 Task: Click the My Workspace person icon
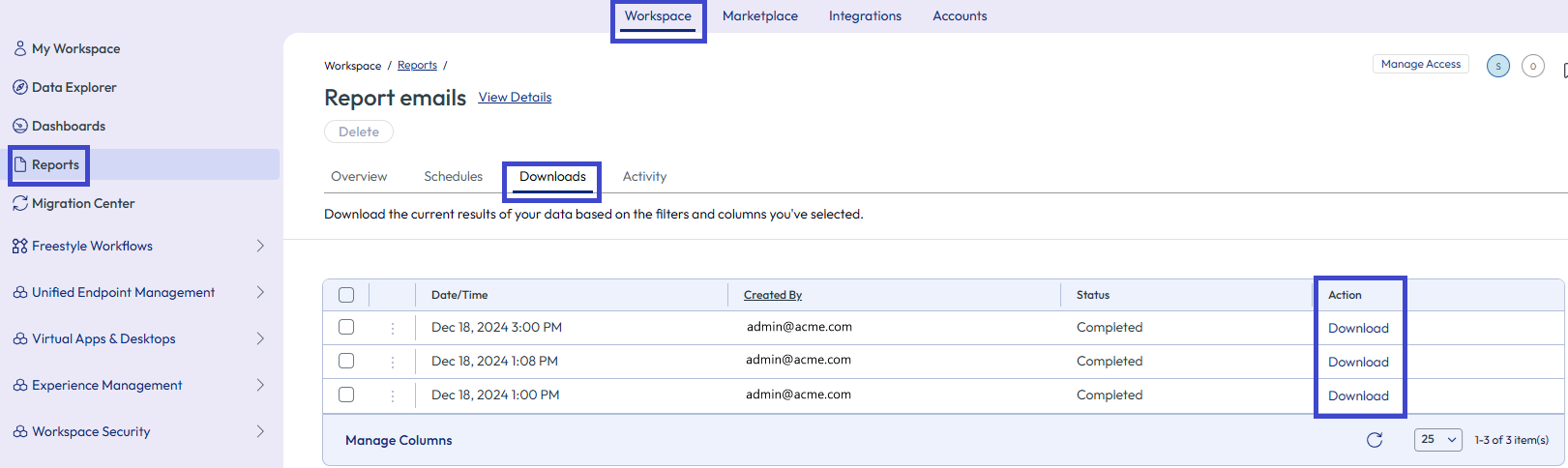tap(19, 48)
